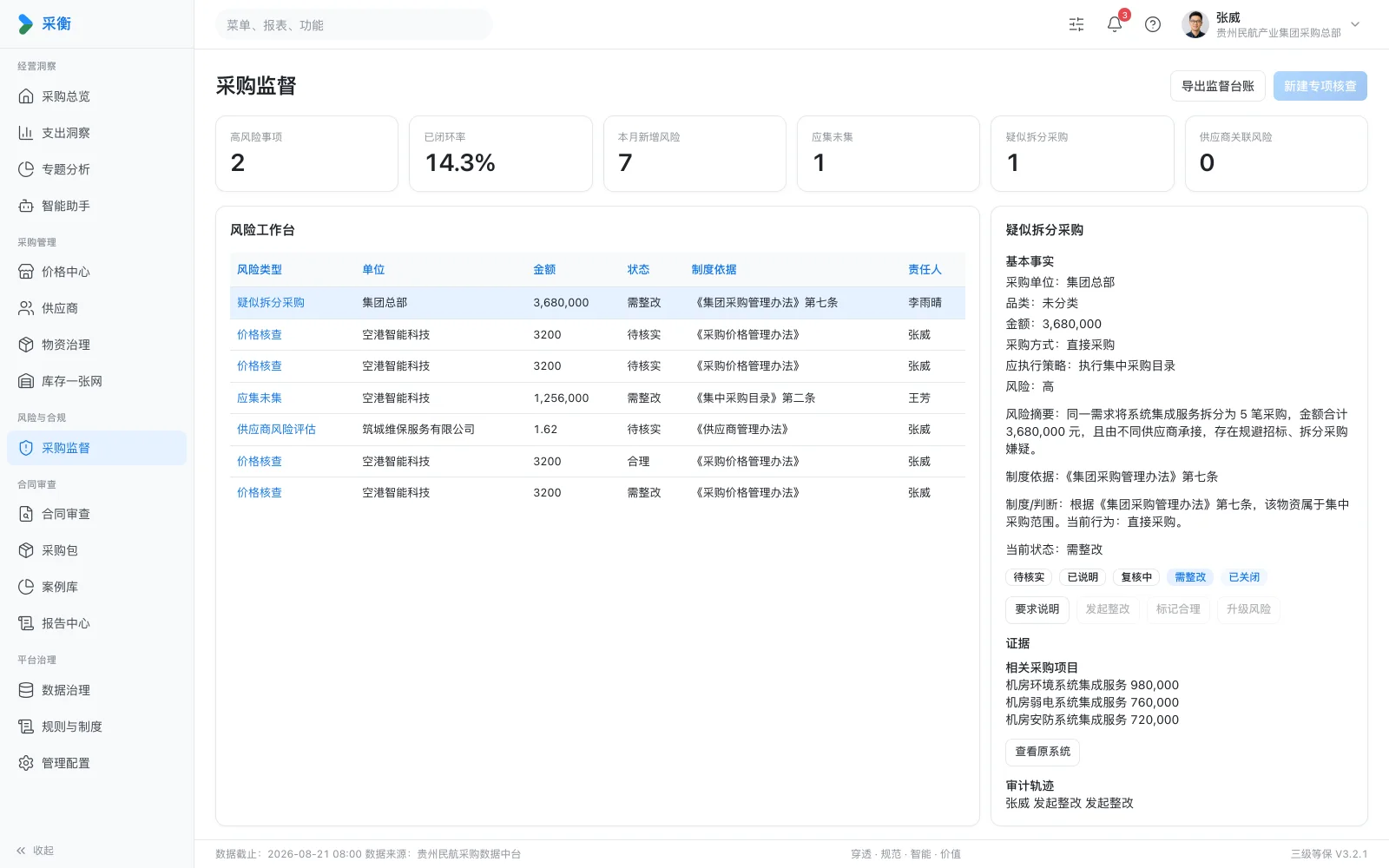
Task: Click the search box 菜单、报表、功能
Action: [x=354, y=25]
